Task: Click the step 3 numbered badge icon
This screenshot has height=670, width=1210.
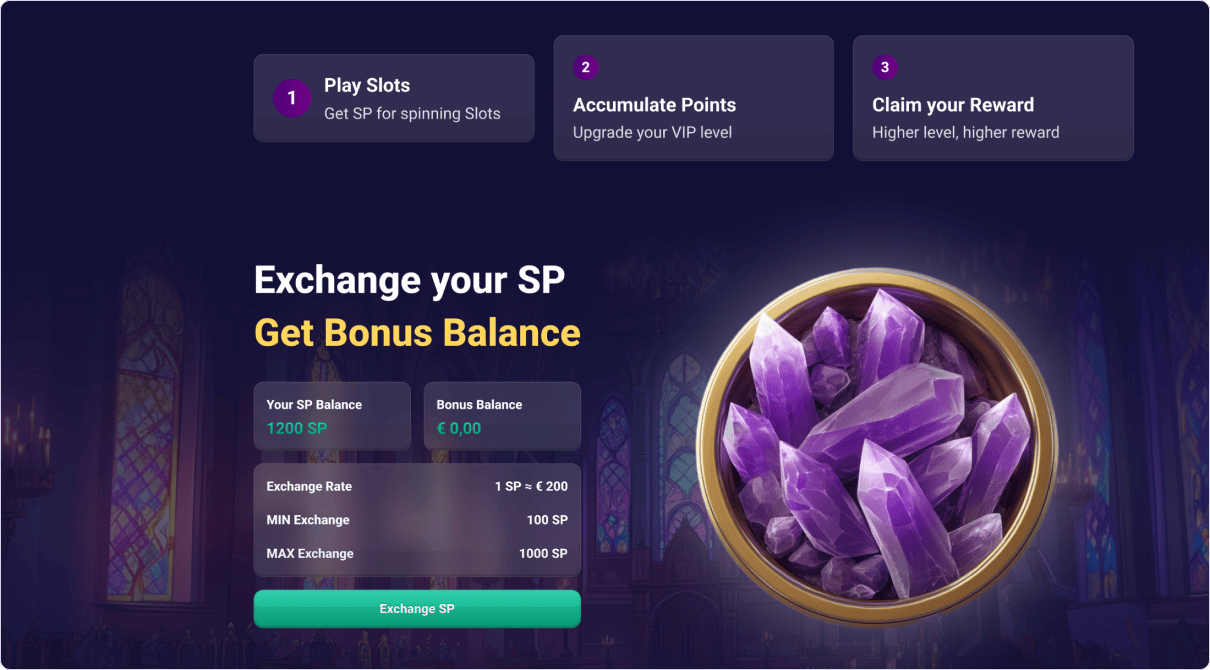Action: 885,67
